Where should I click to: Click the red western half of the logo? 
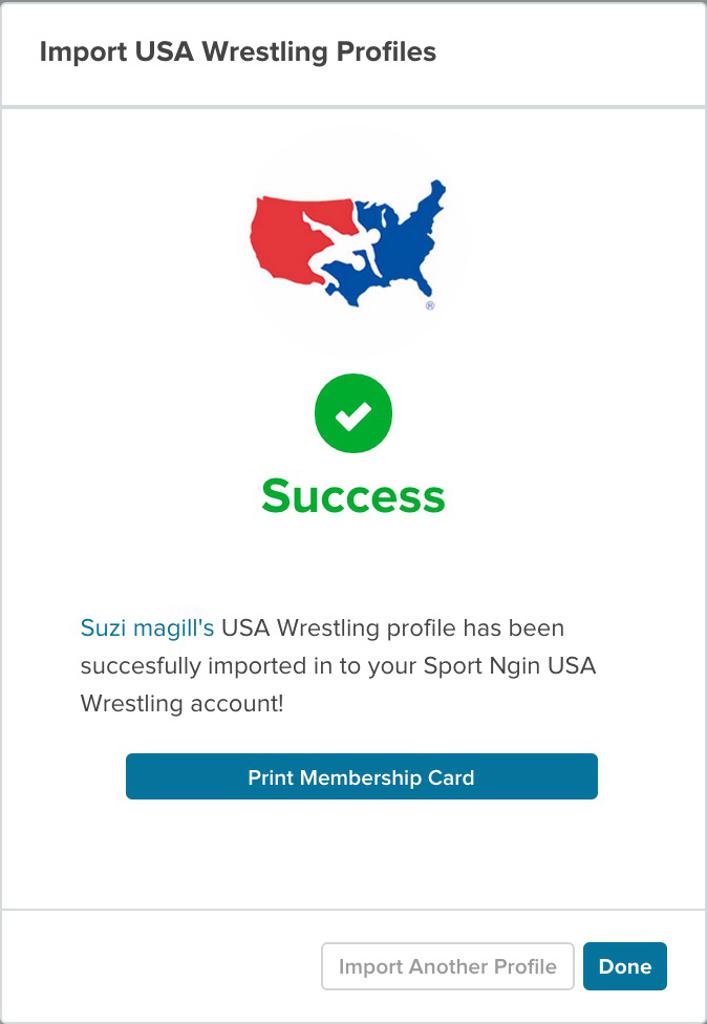tap(278, 238)
